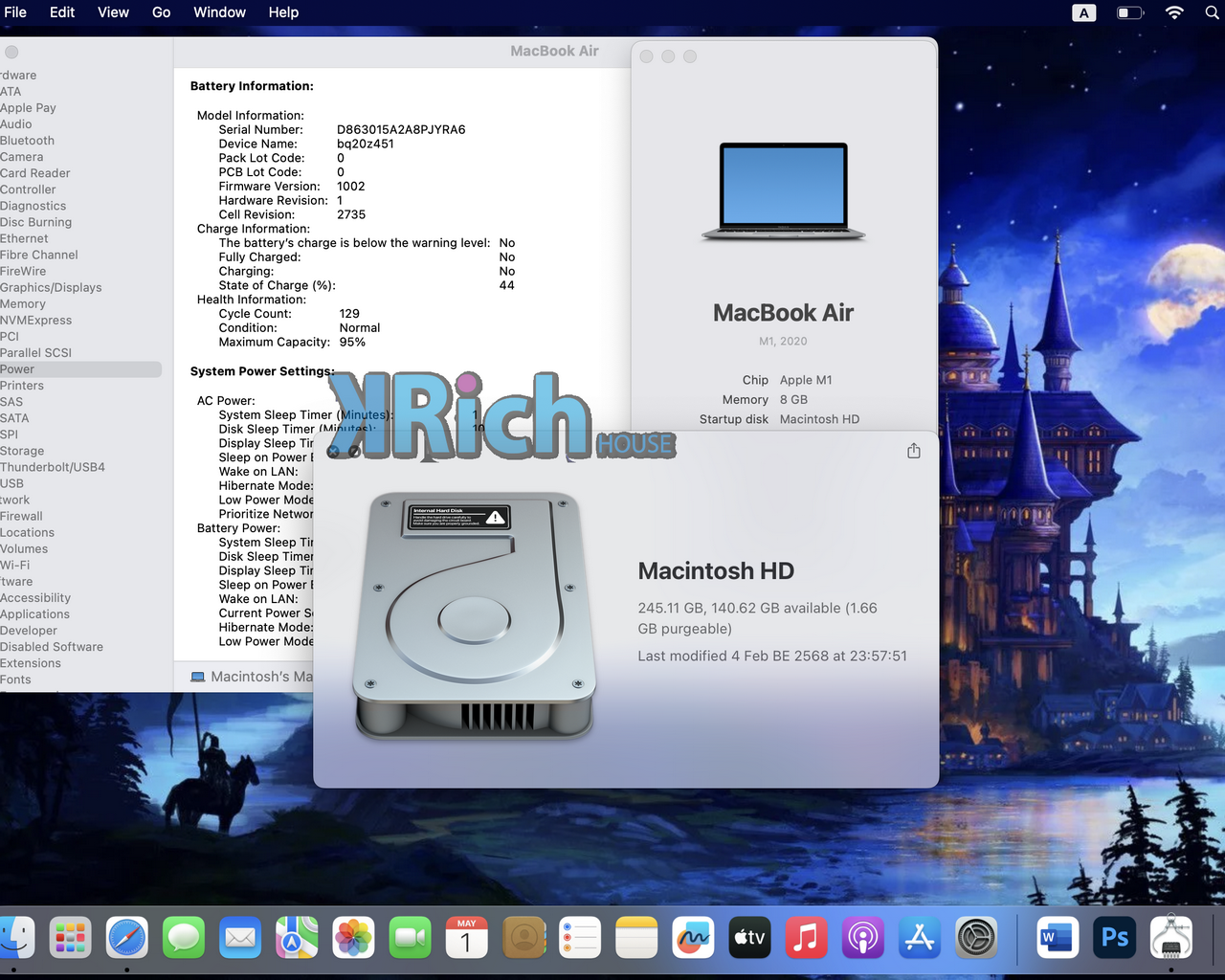This screenshot has width=1225, height=980.
Task: Open the Photos app in Dock
Action: click(x=353, y=938)
